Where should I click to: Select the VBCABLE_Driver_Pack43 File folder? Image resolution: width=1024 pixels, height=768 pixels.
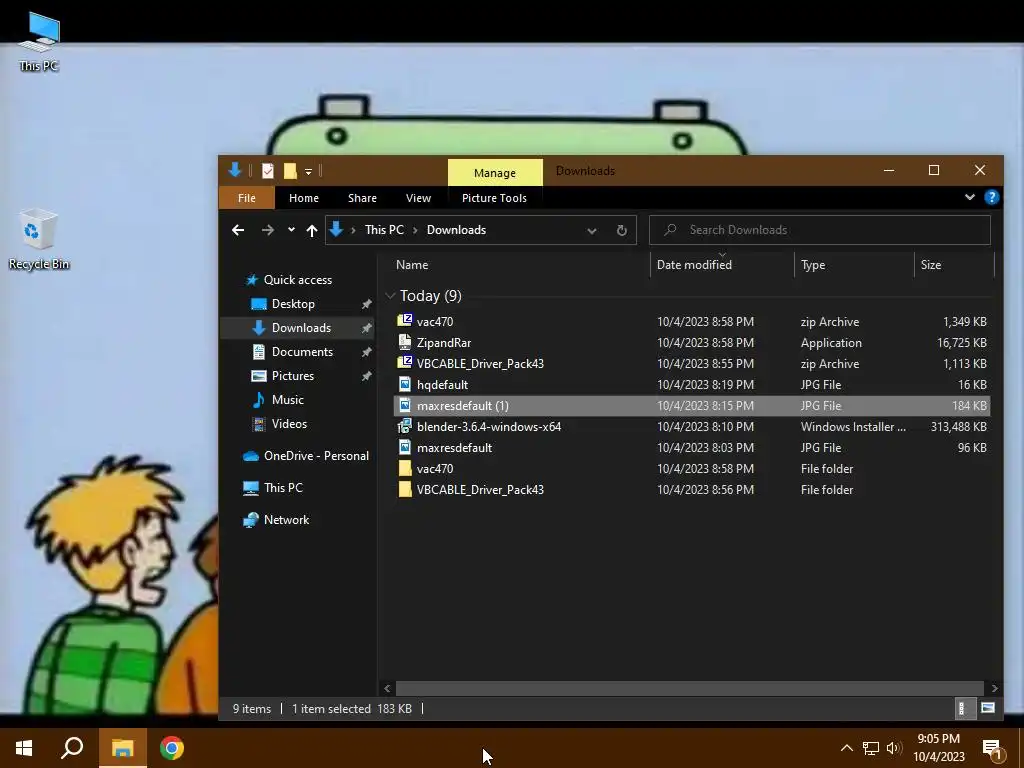pyautogui.click(x=692, y=489)
